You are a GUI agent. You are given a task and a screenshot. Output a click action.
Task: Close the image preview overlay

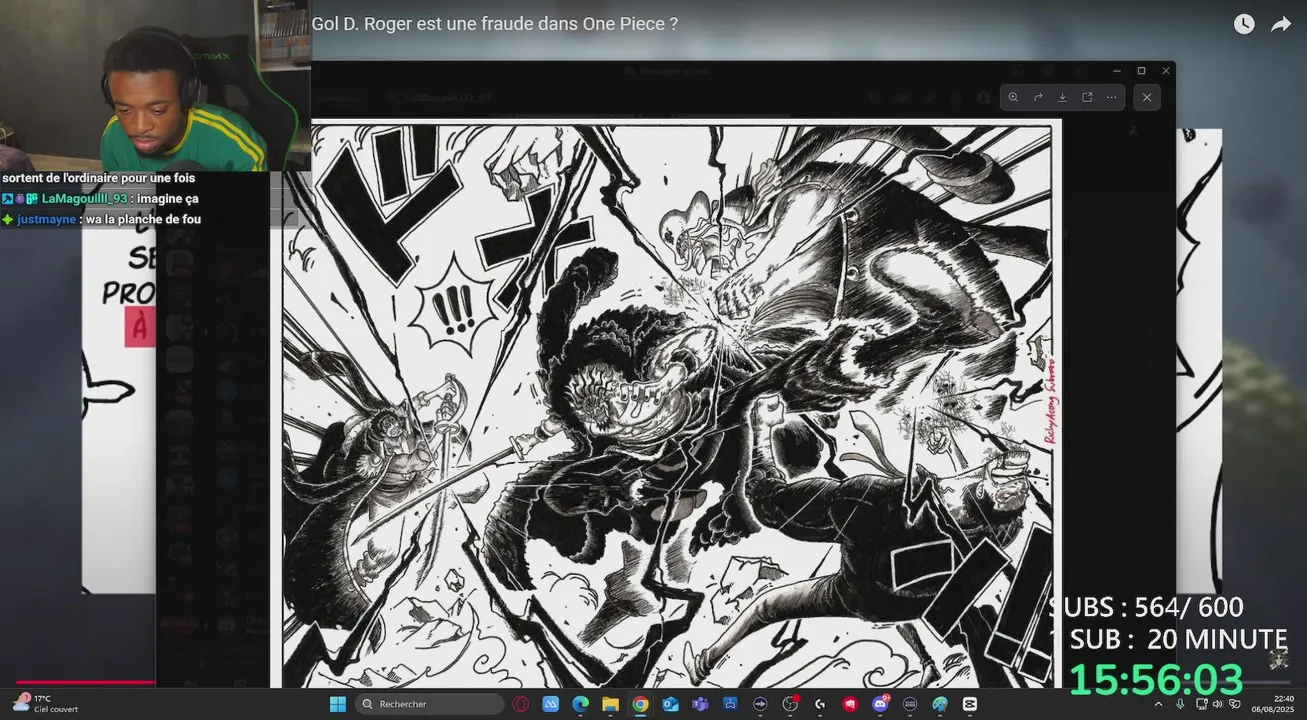(x=1146, y=97)
